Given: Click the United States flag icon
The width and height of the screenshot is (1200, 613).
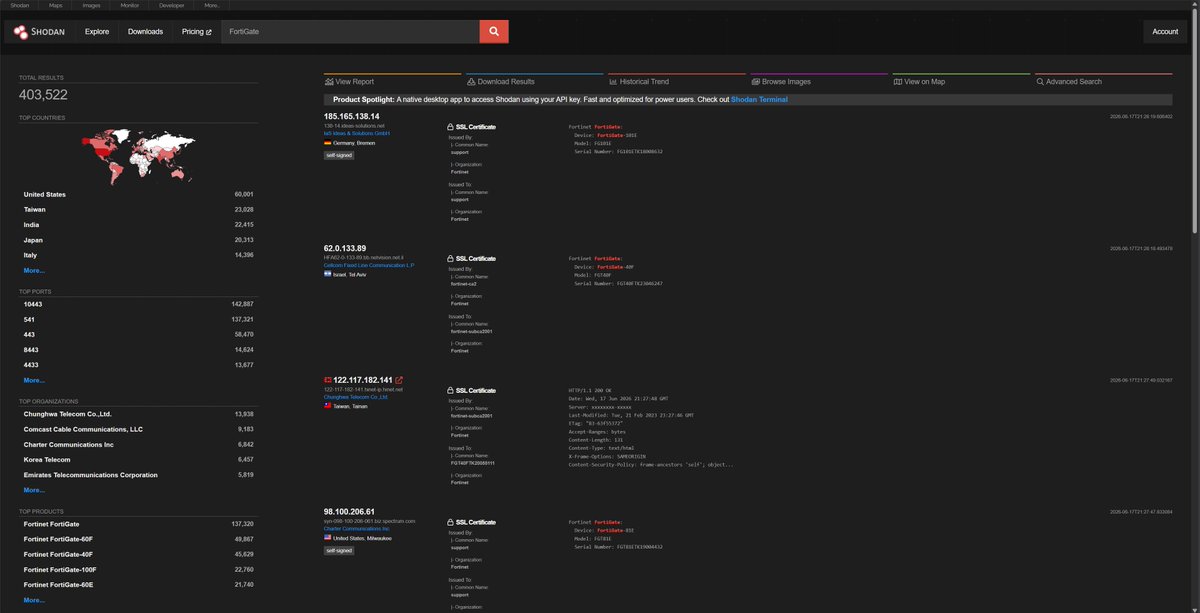Looking at the screenshot, I should (x=327, y=538).
